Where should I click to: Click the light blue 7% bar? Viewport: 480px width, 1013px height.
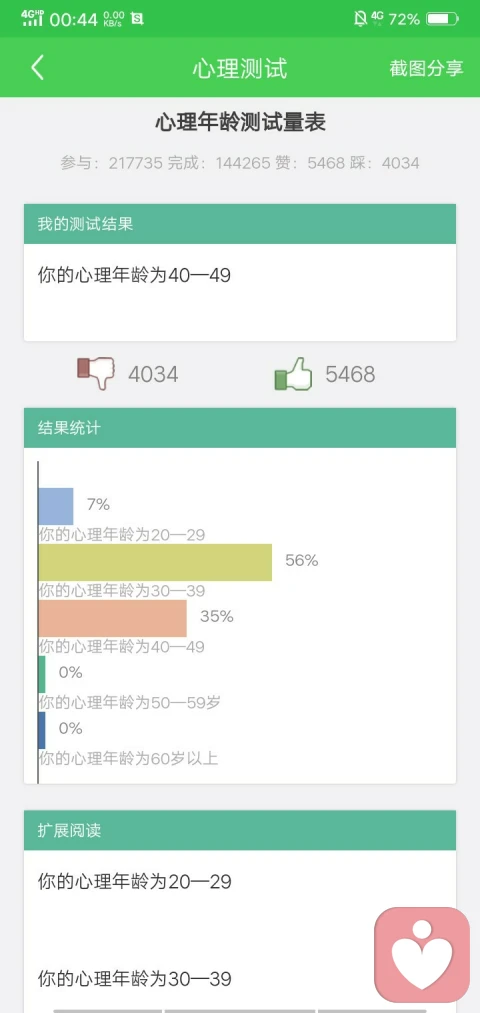click(56, 506)
